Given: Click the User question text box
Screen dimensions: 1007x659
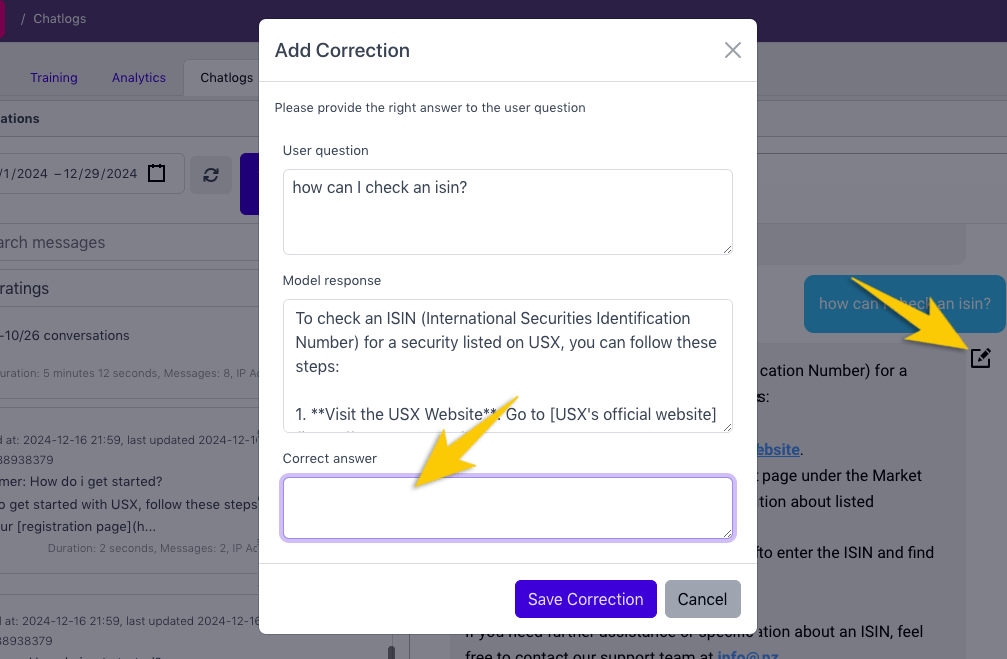Looking at the screenshot, I should [507, 211].
